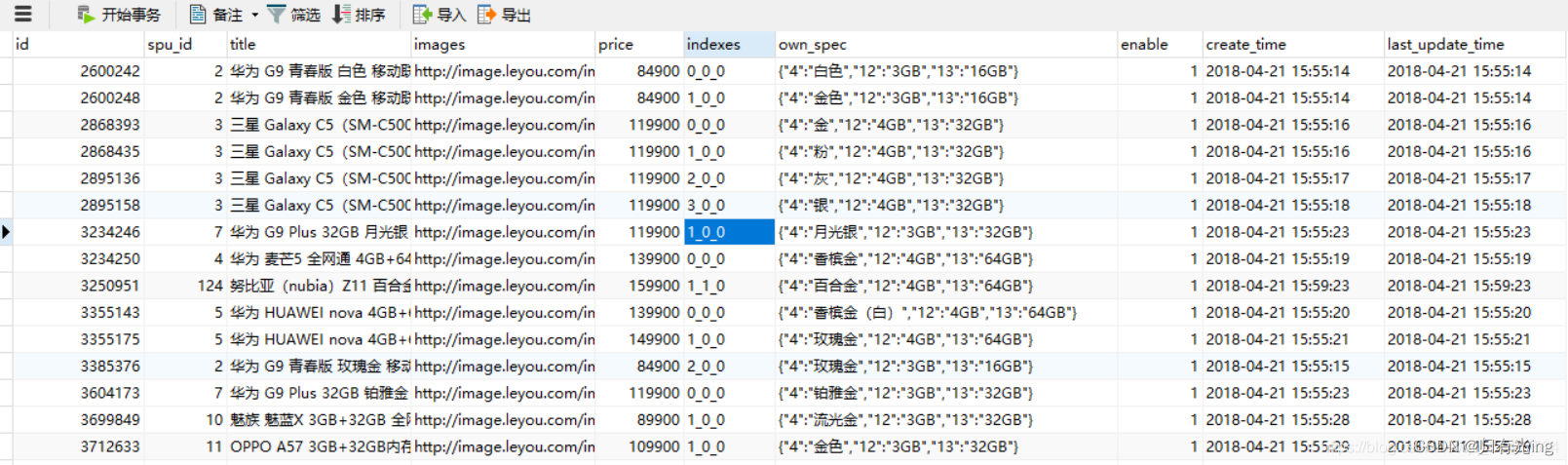Select id cell 2895158
Viewport: 1568px width, 465px height.
pyautogui.click(x=79, y=205)
